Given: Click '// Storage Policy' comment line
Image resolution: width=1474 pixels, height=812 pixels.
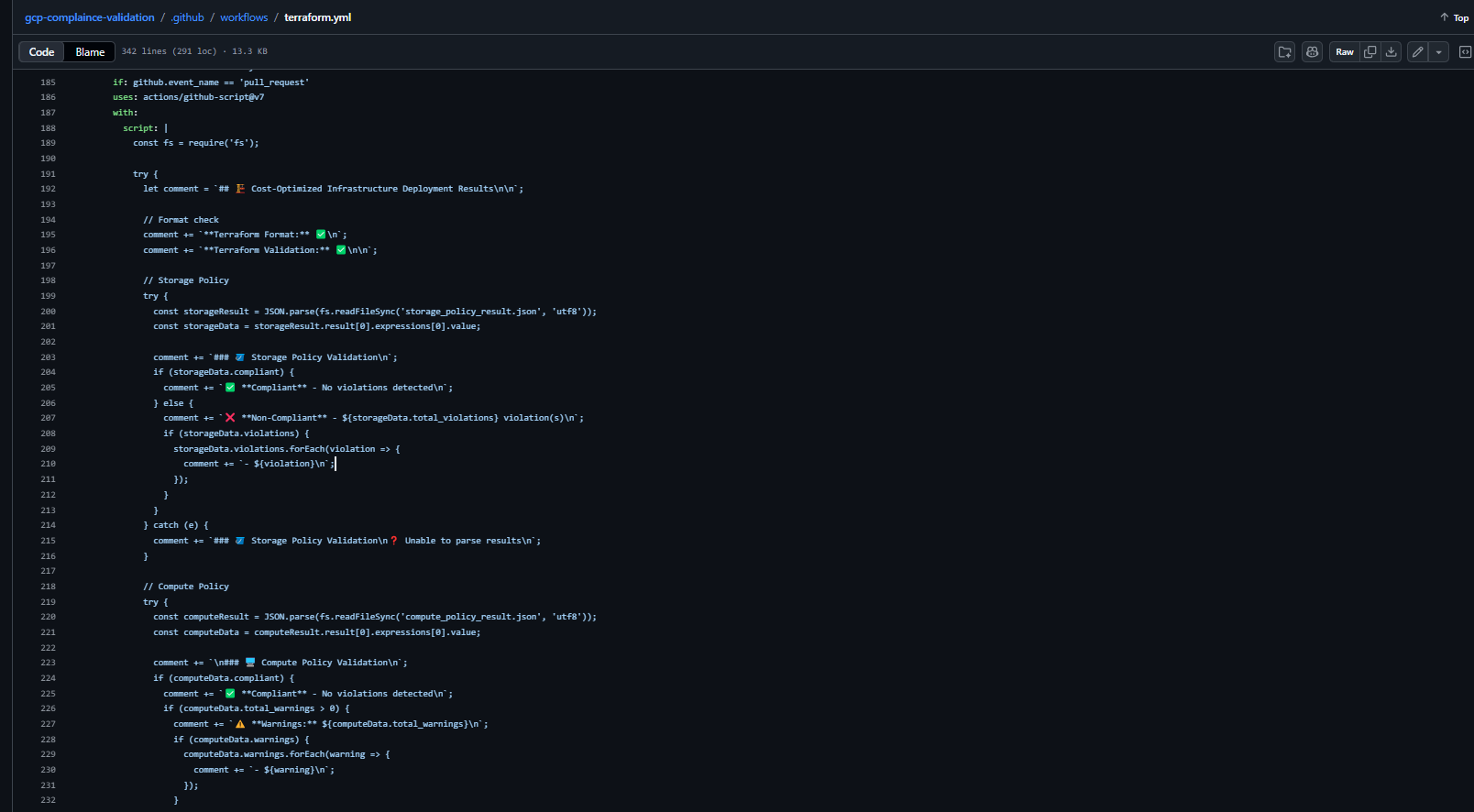Looking at the screenshot, I should coord(186,280).
